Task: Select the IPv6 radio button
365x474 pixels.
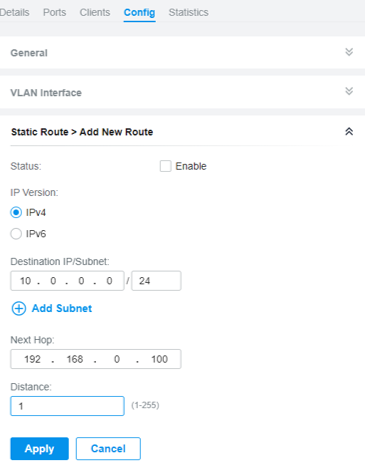Action: pyautogui.click(x=16, y=234)
